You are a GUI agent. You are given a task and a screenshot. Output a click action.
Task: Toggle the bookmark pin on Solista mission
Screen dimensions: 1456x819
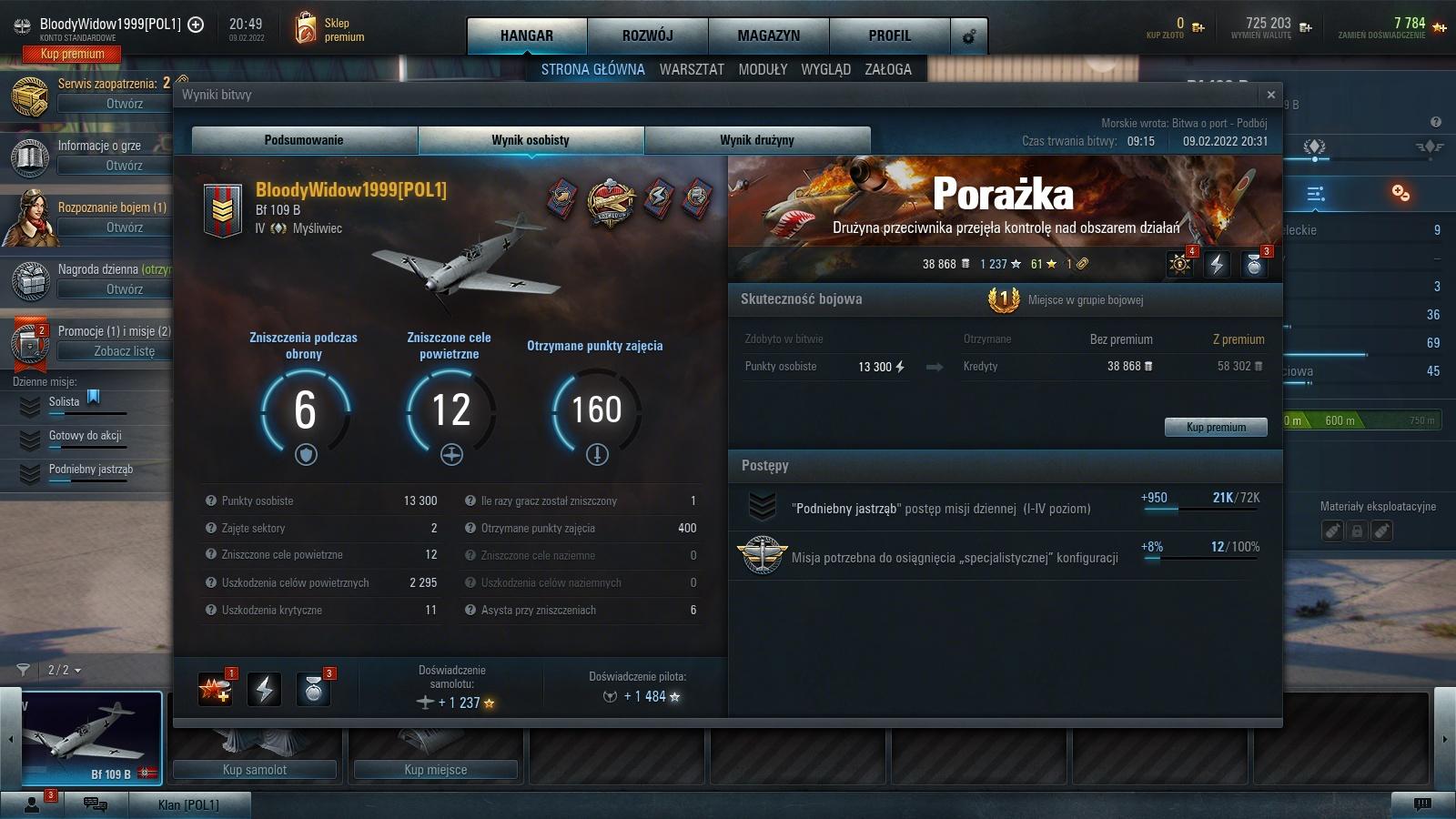[x=94, y=398]
